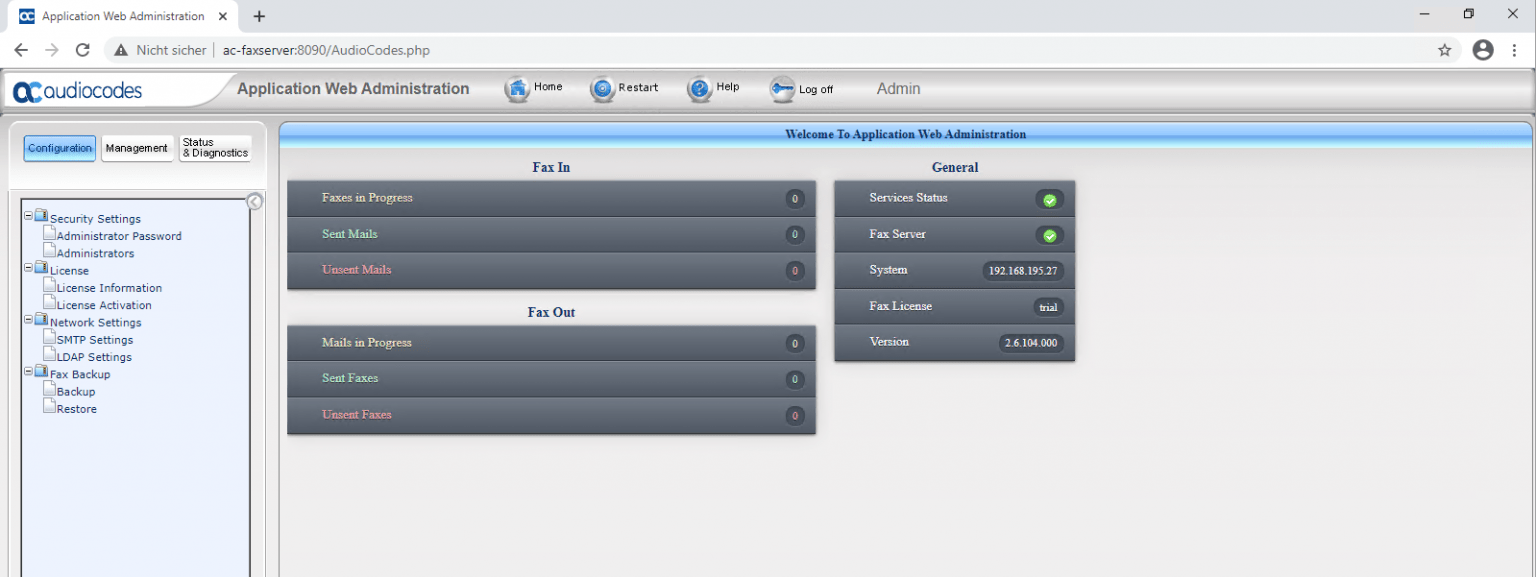The width and height of the screenshot is (1536, 577).
Task: Switch to the Management tab
Action: click(137, 148)
